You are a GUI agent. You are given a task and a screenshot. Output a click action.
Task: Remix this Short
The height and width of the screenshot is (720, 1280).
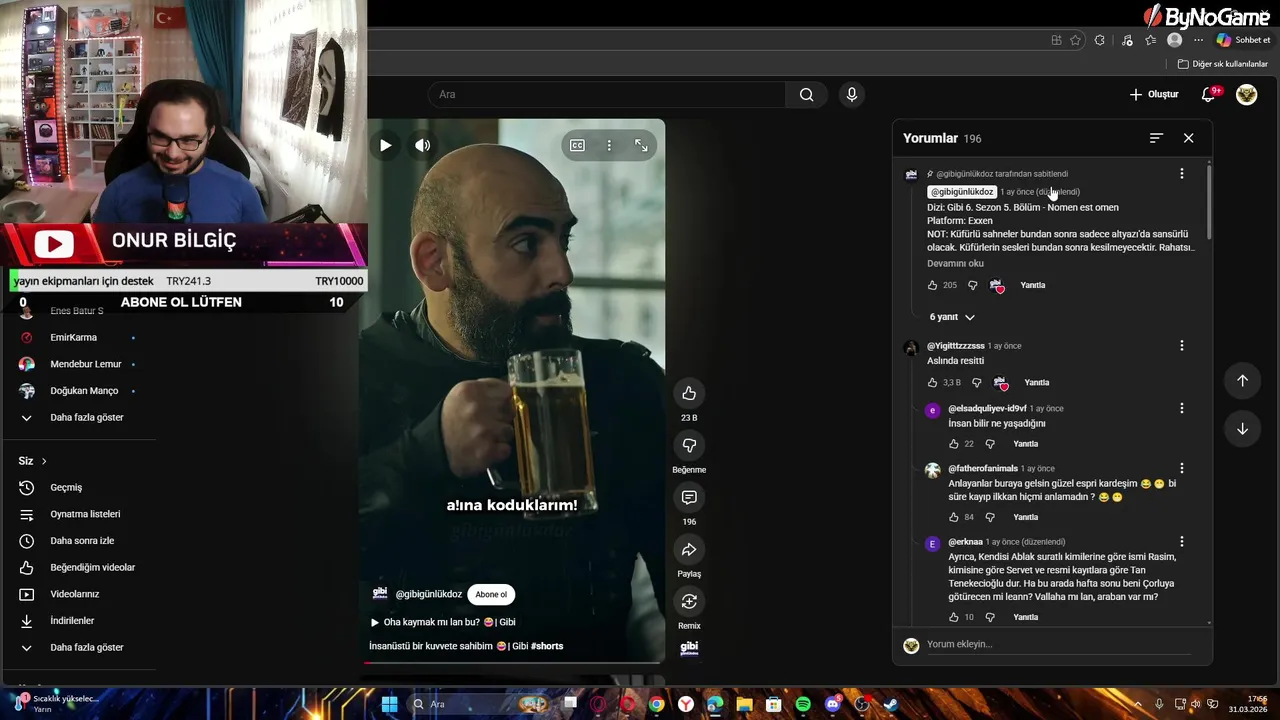[689, 601]
